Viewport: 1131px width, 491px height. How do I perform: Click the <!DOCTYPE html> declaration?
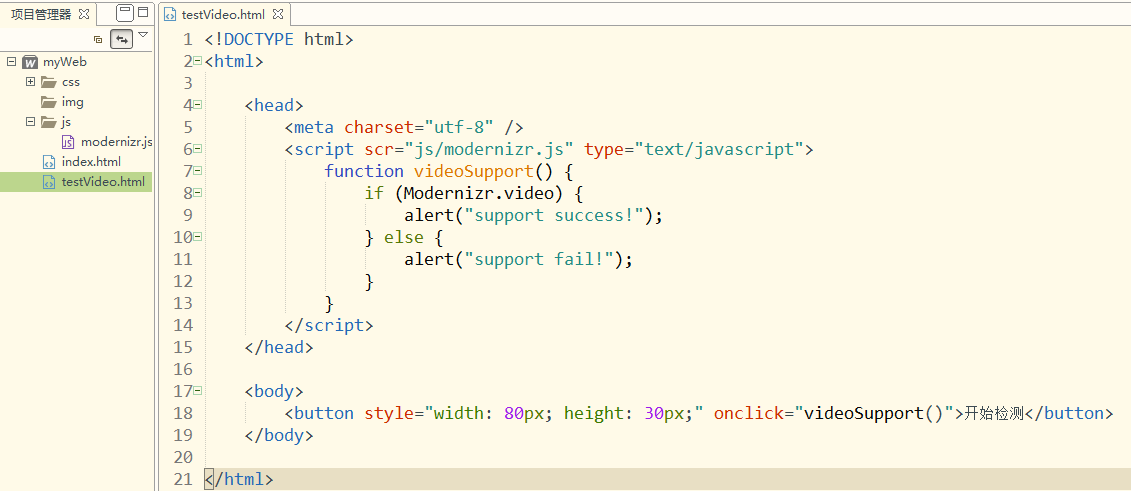[279, 40]
